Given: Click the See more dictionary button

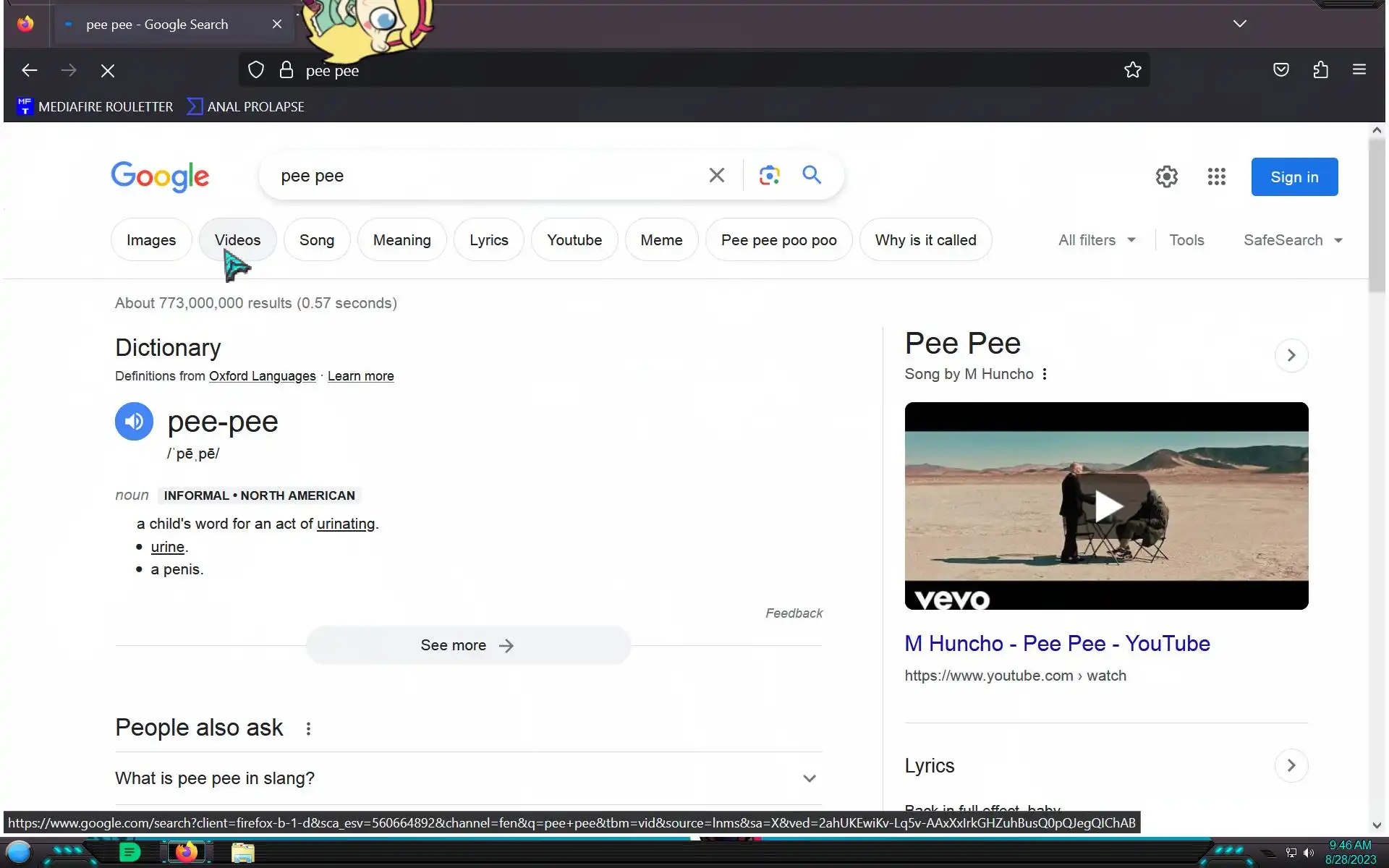Looking at the screenshot, I should point(467,645).
